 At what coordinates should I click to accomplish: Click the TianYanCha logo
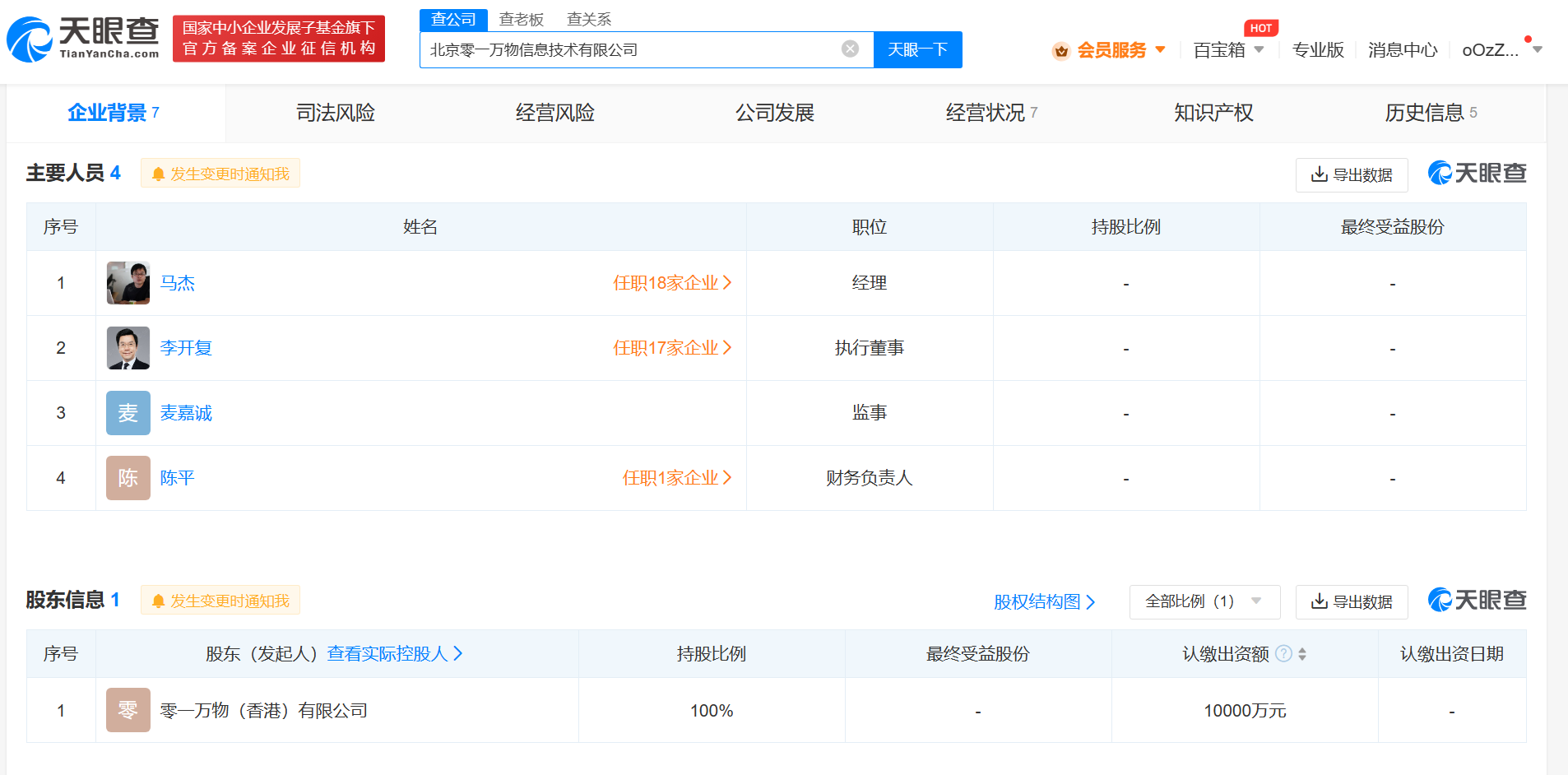coord(83,39)
